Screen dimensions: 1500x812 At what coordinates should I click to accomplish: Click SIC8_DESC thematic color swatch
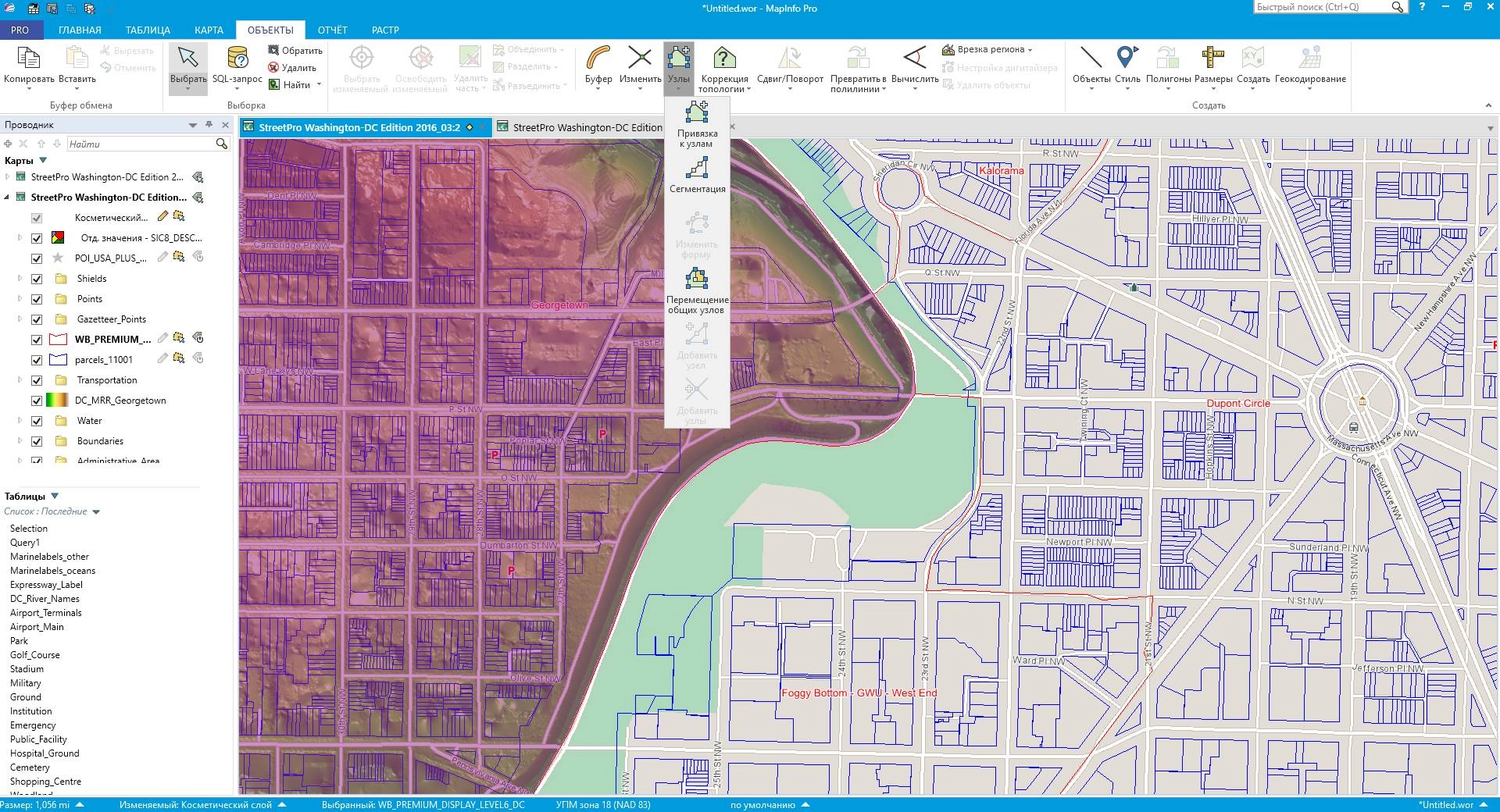tap(57, 237)
